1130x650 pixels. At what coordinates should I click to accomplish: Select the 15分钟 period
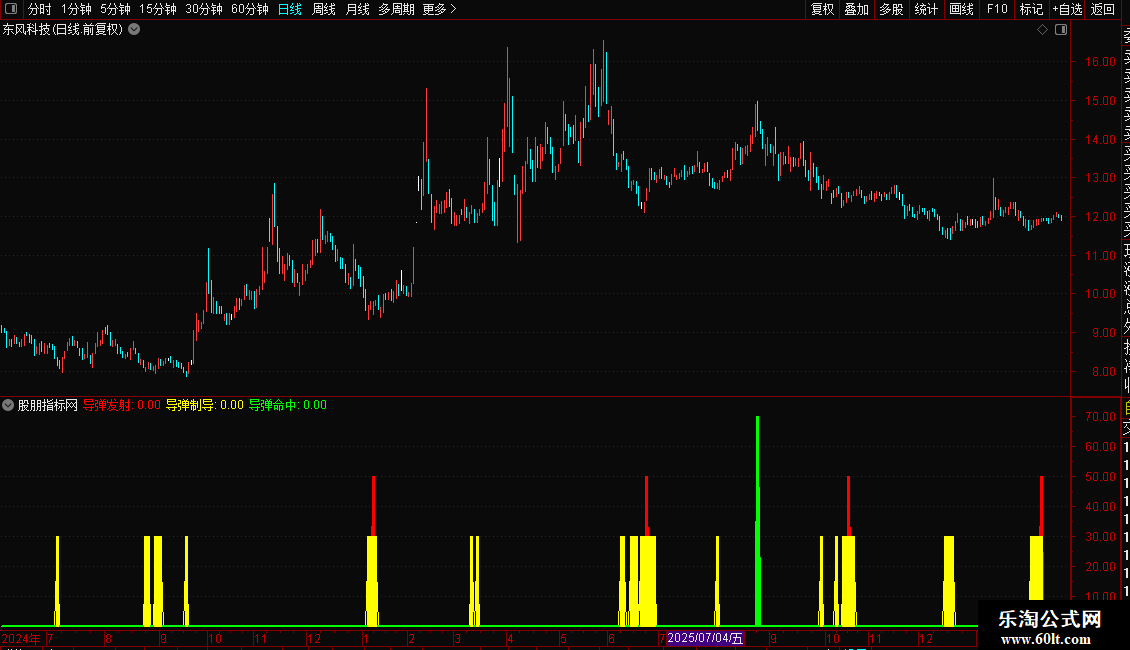point(157,9)
